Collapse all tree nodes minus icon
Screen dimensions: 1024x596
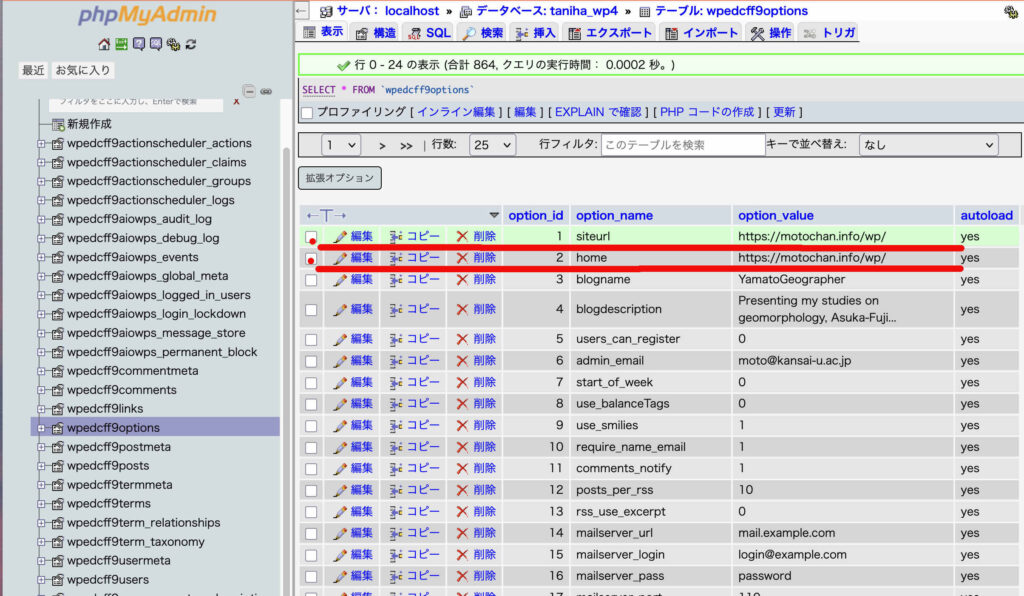tap(249, 91)
